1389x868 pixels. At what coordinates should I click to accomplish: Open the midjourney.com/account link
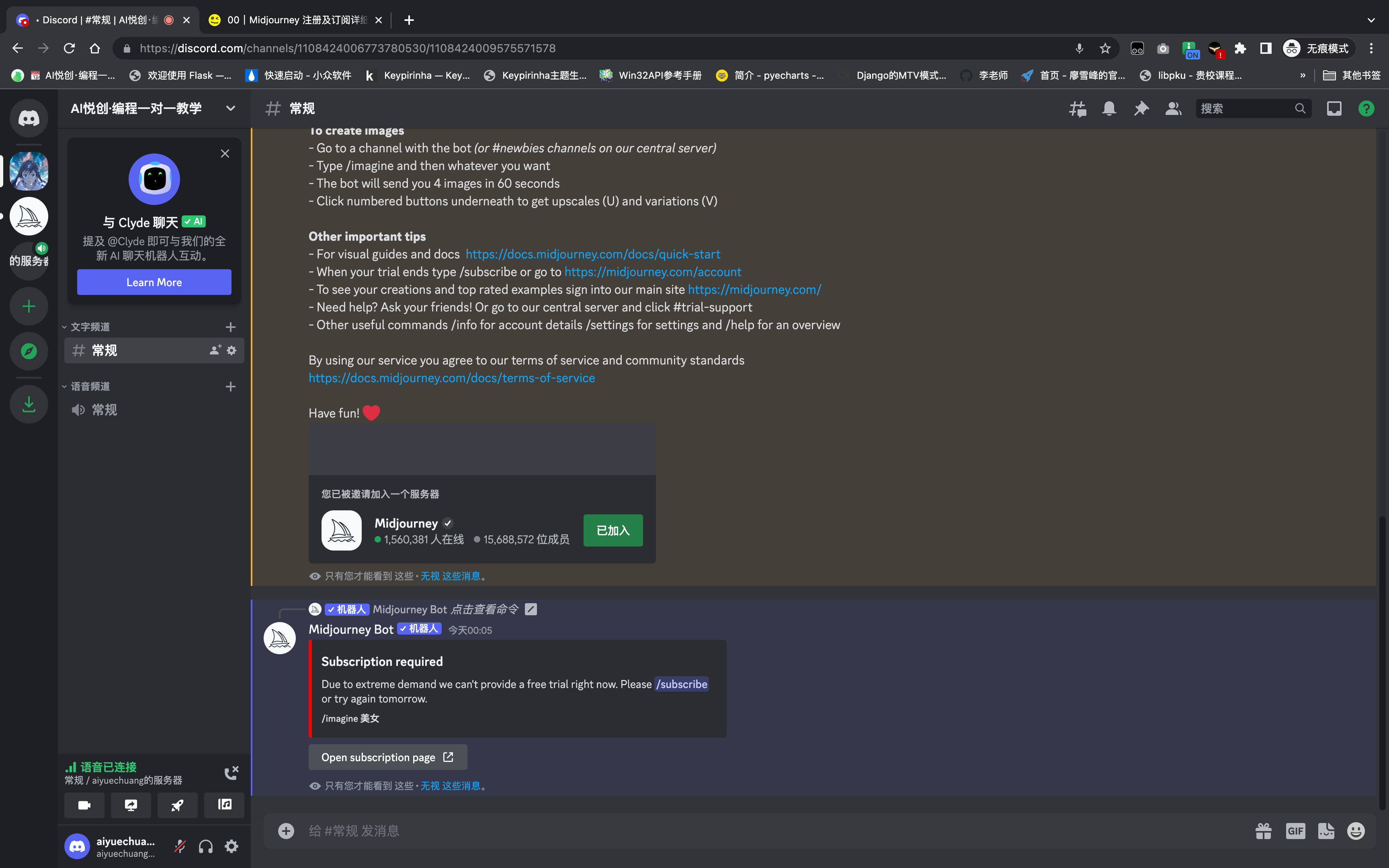click(x=653, y=272)
